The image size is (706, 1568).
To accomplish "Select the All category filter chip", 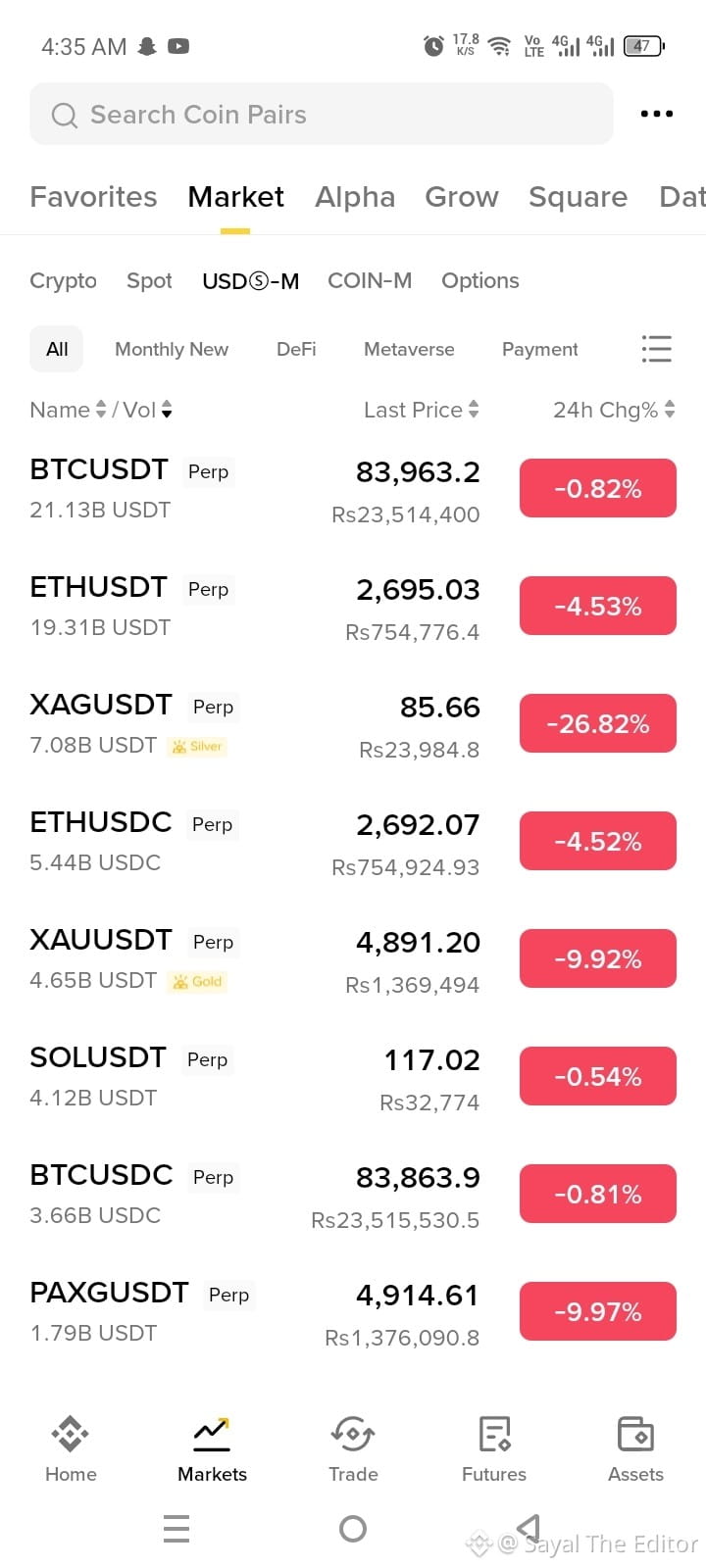I will 57,349.
